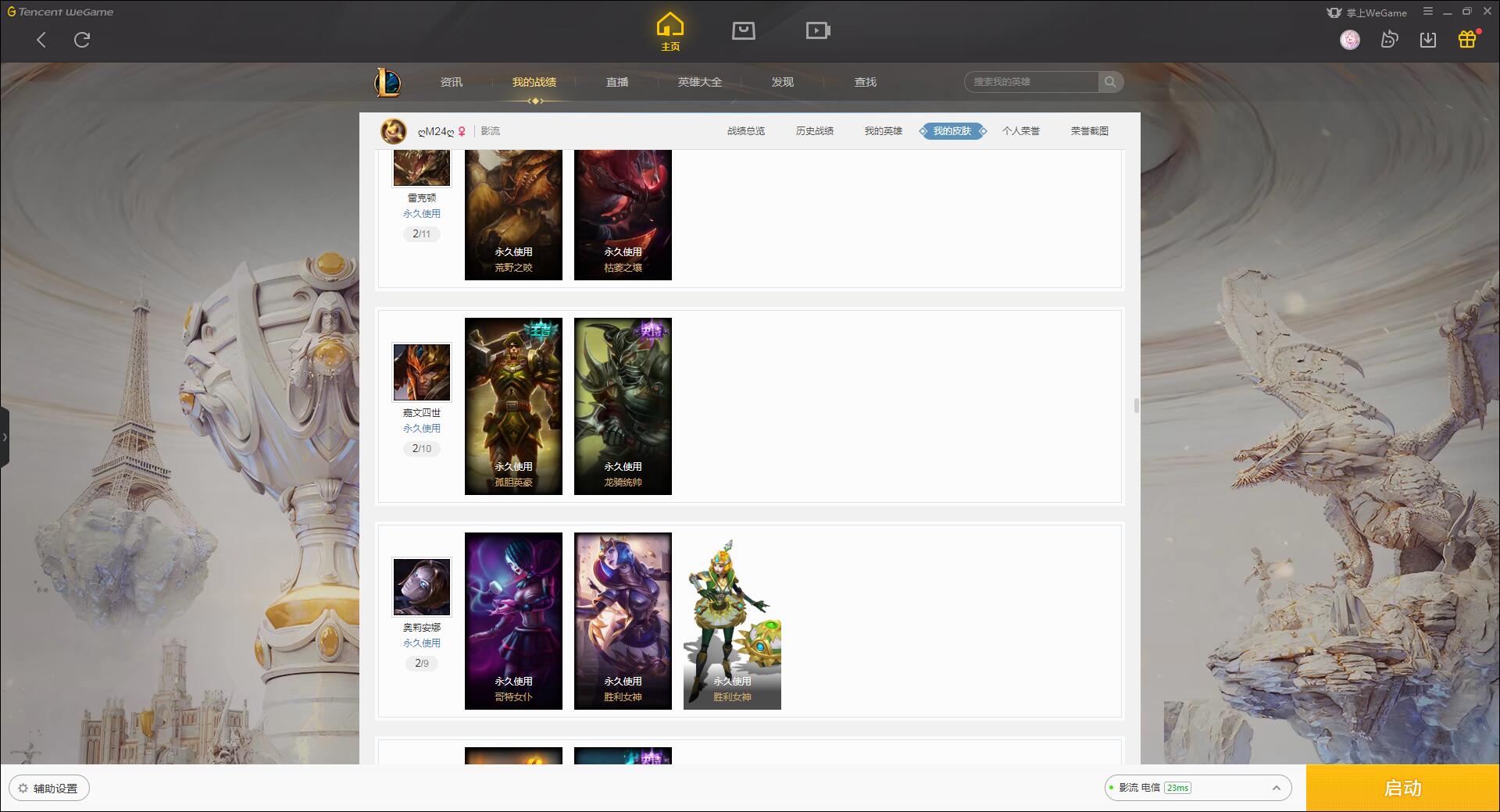Open the 影流 电信 server dropdown
Screen dimensions: 1500x812
pos(1198,788)
